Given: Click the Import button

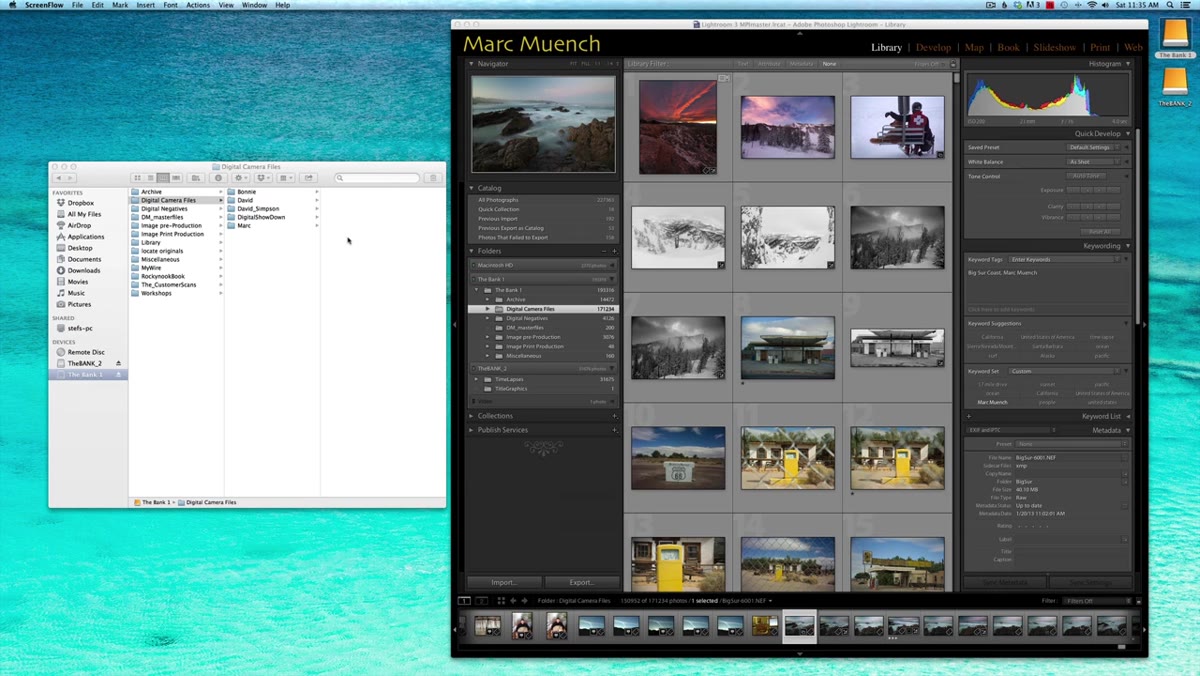Looking at the screenshot, I should click(504, 582).
